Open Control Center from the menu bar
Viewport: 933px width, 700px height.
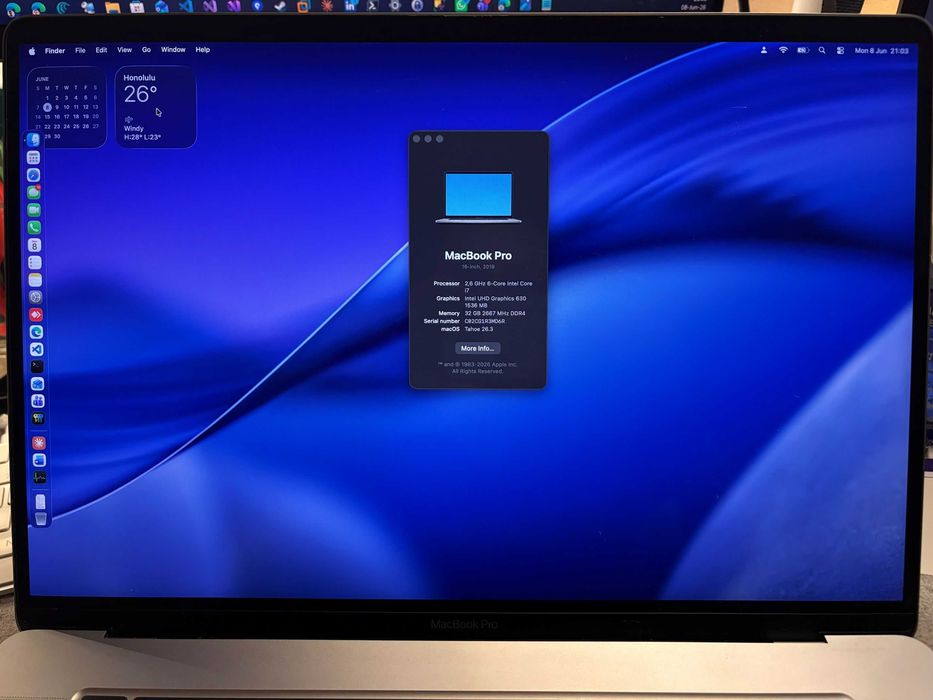pyautogui.click(x=840, y=51)
